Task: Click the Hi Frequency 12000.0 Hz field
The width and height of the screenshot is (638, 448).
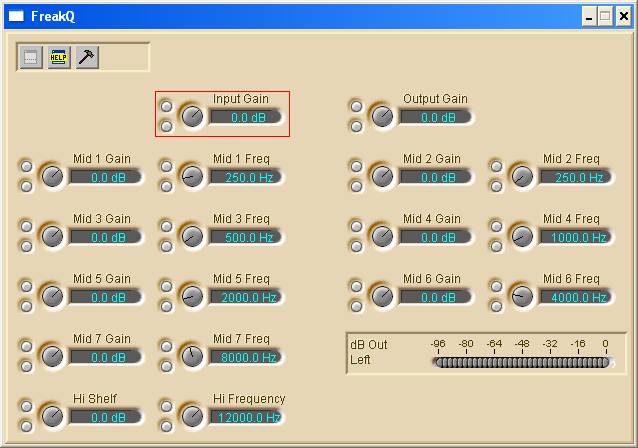Action: [245, 417]
